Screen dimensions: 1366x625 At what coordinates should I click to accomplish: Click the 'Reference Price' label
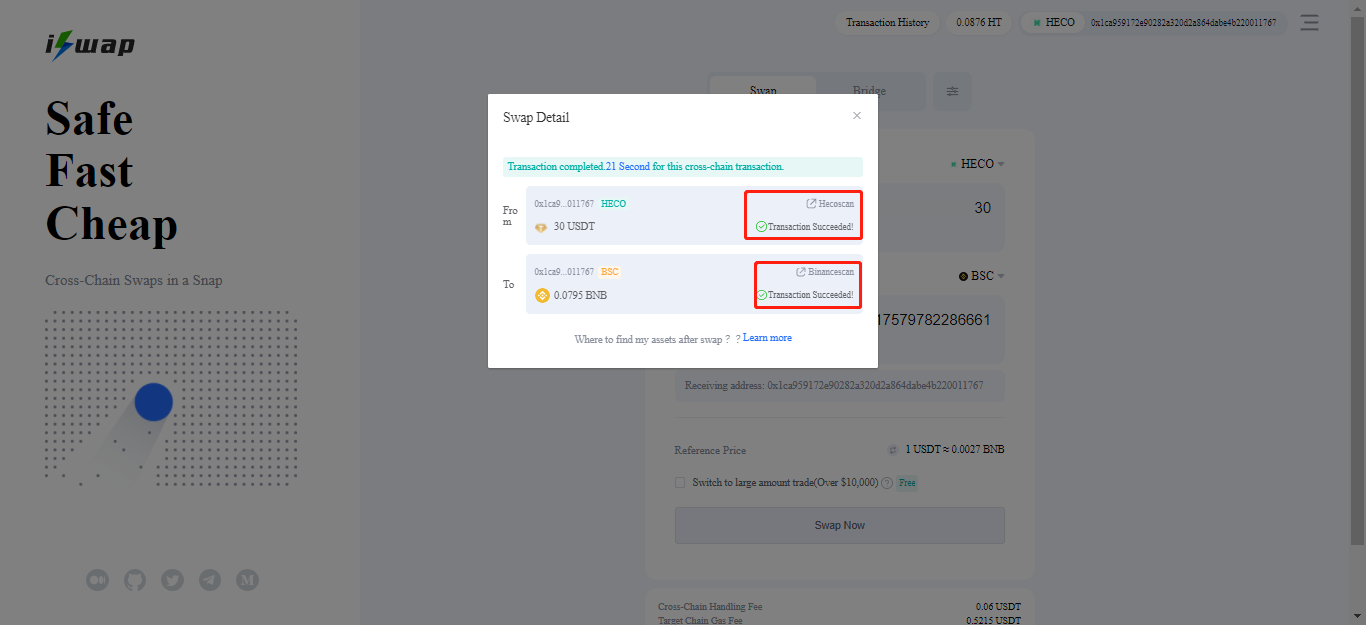(710, 450)
